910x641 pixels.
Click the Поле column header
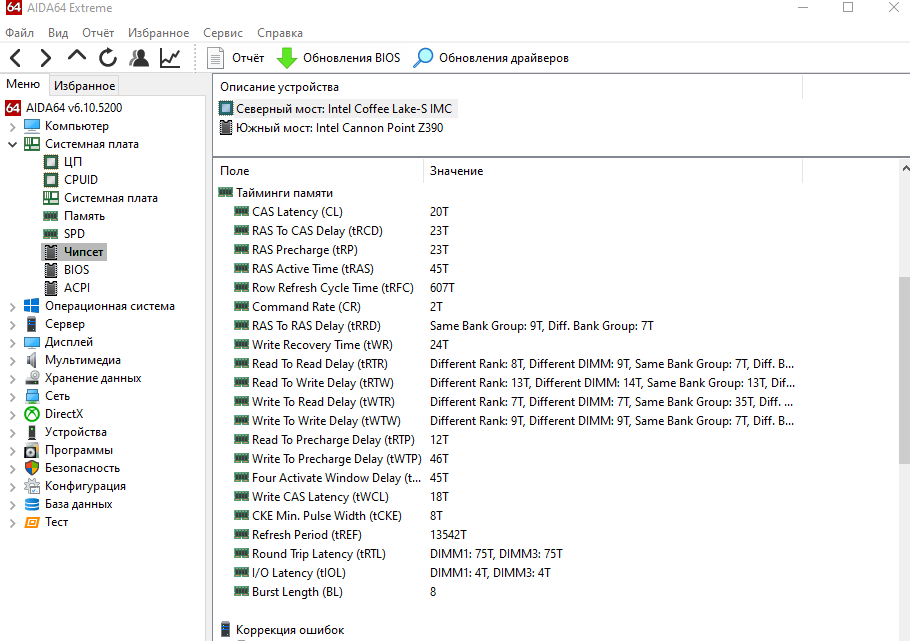coord(318,171)
